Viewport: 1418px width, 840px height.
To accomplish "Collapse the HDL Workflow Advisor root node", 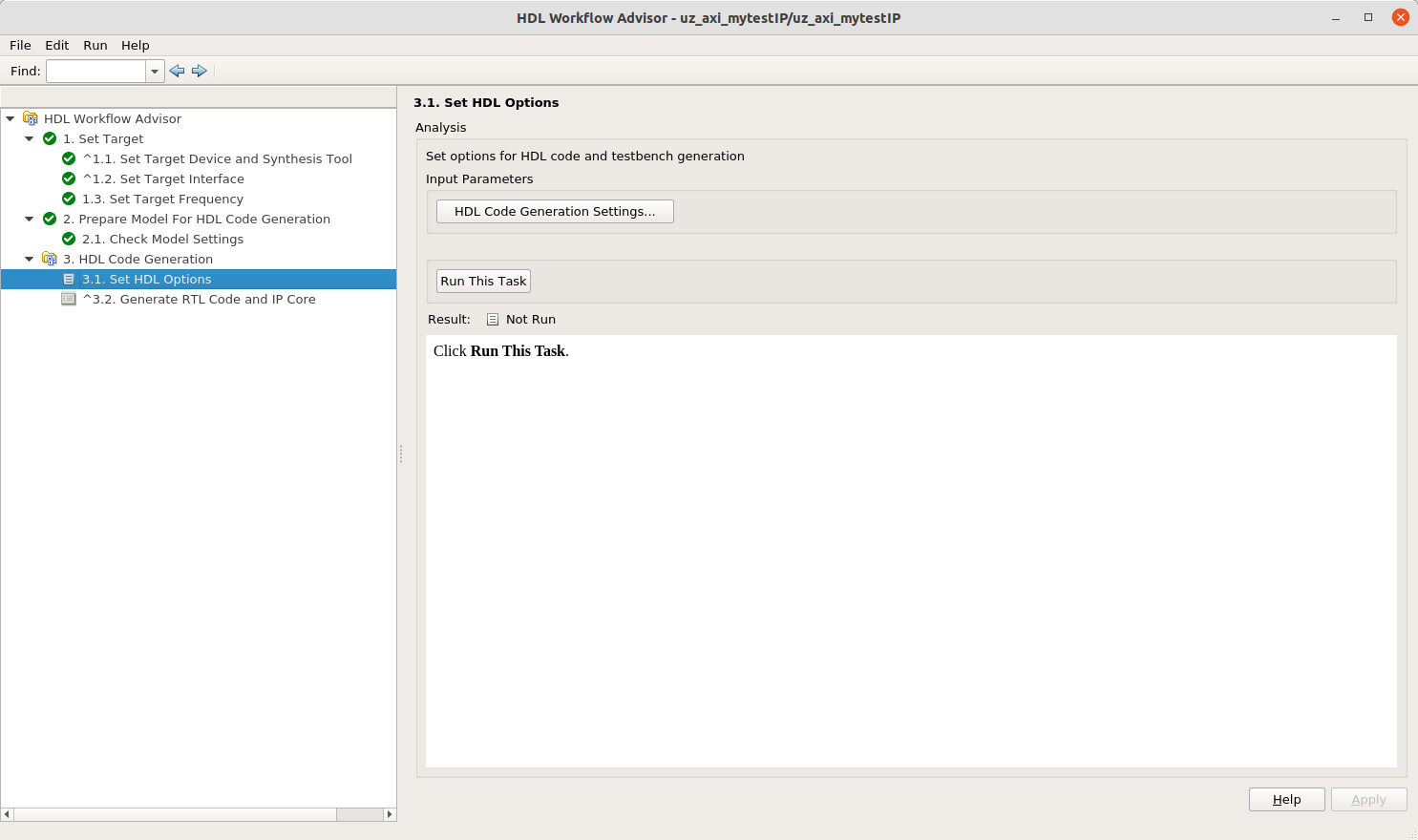I will click(x=11, y=118).
